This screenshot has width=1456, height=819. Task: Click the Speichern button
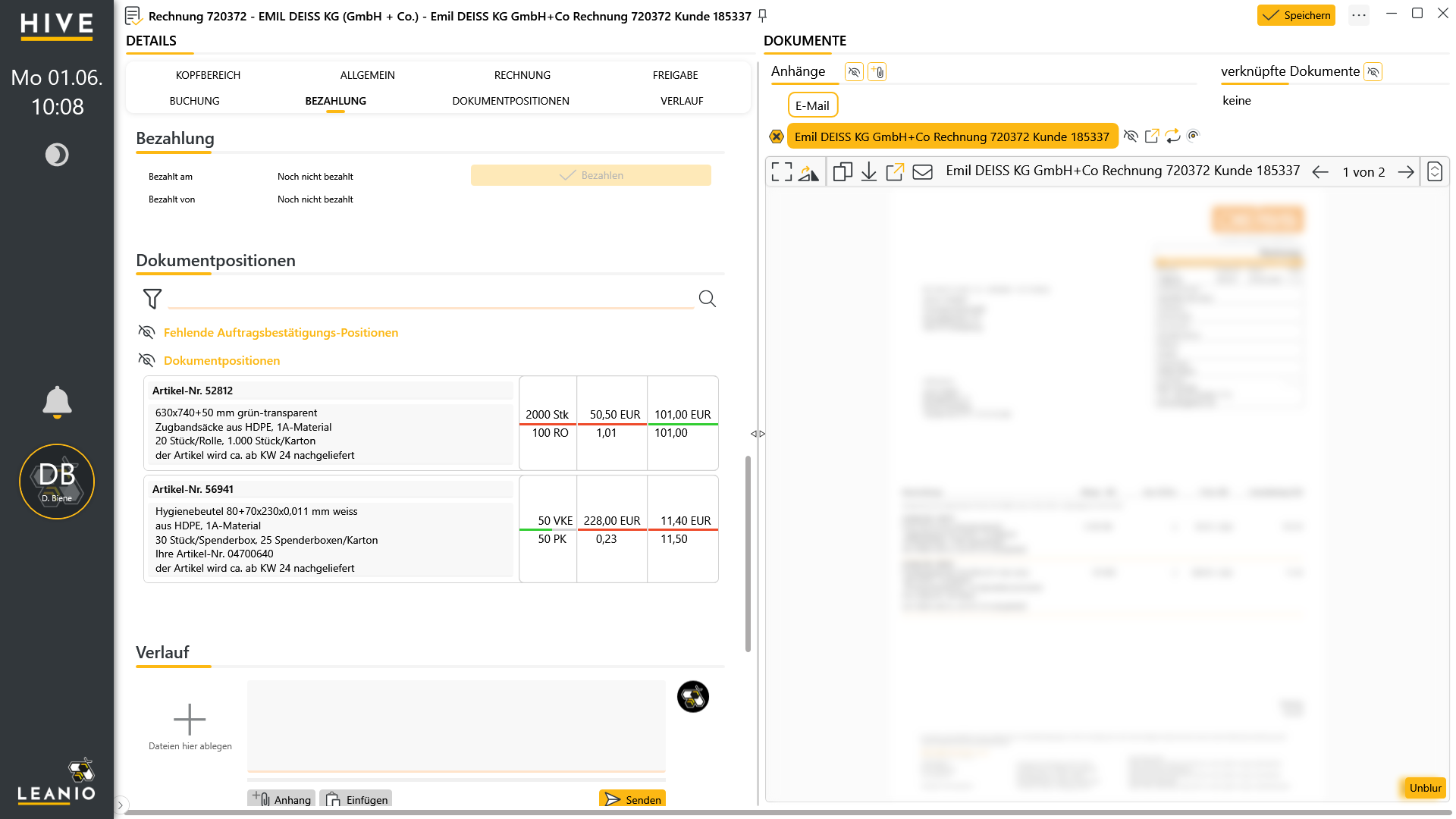click(1296, 15)
